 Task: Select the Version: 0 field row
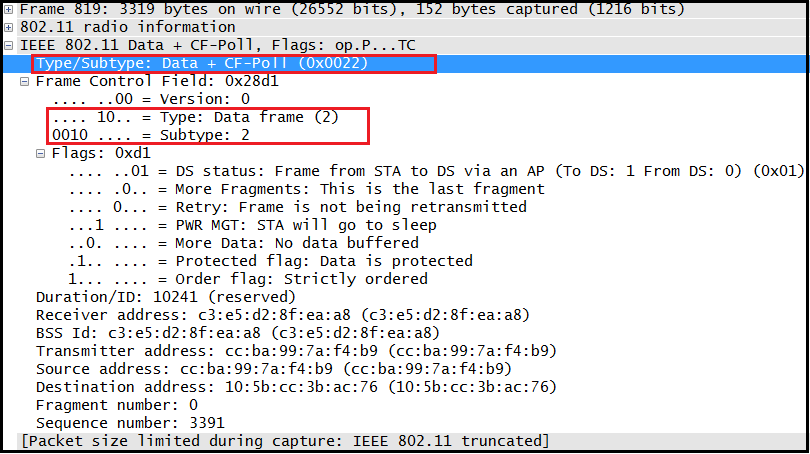[150, 99]
